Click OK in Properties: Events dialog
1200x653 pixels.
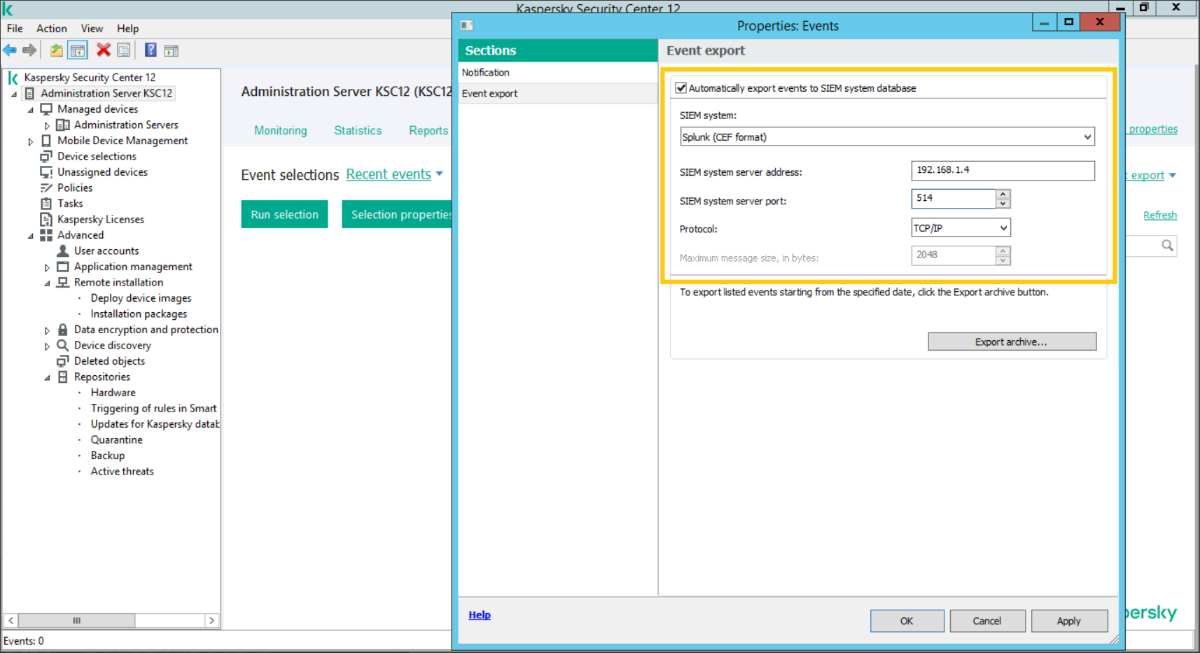coord(907,621)
